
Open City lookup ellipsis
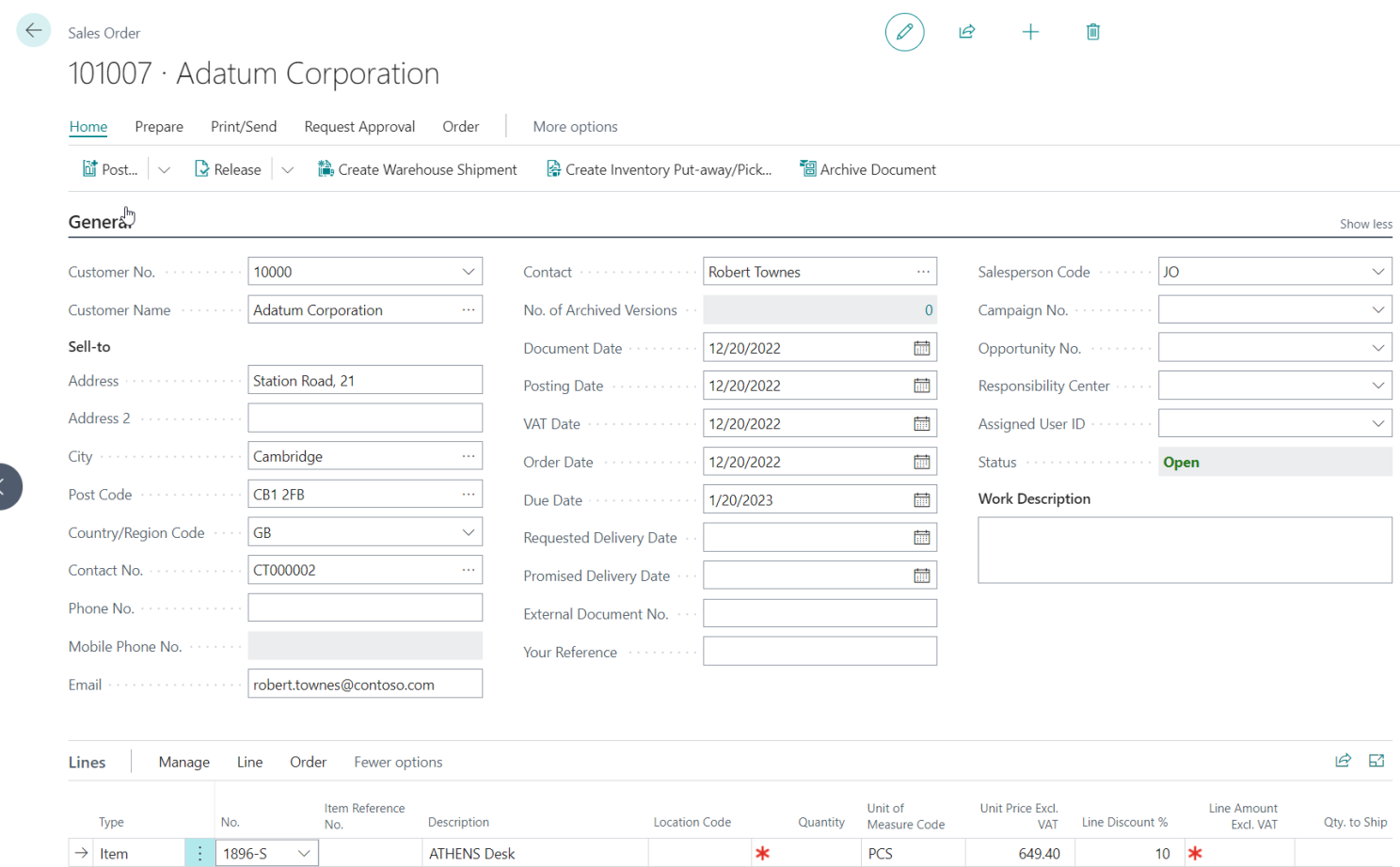pyautogui.click(x=469, y=456)
